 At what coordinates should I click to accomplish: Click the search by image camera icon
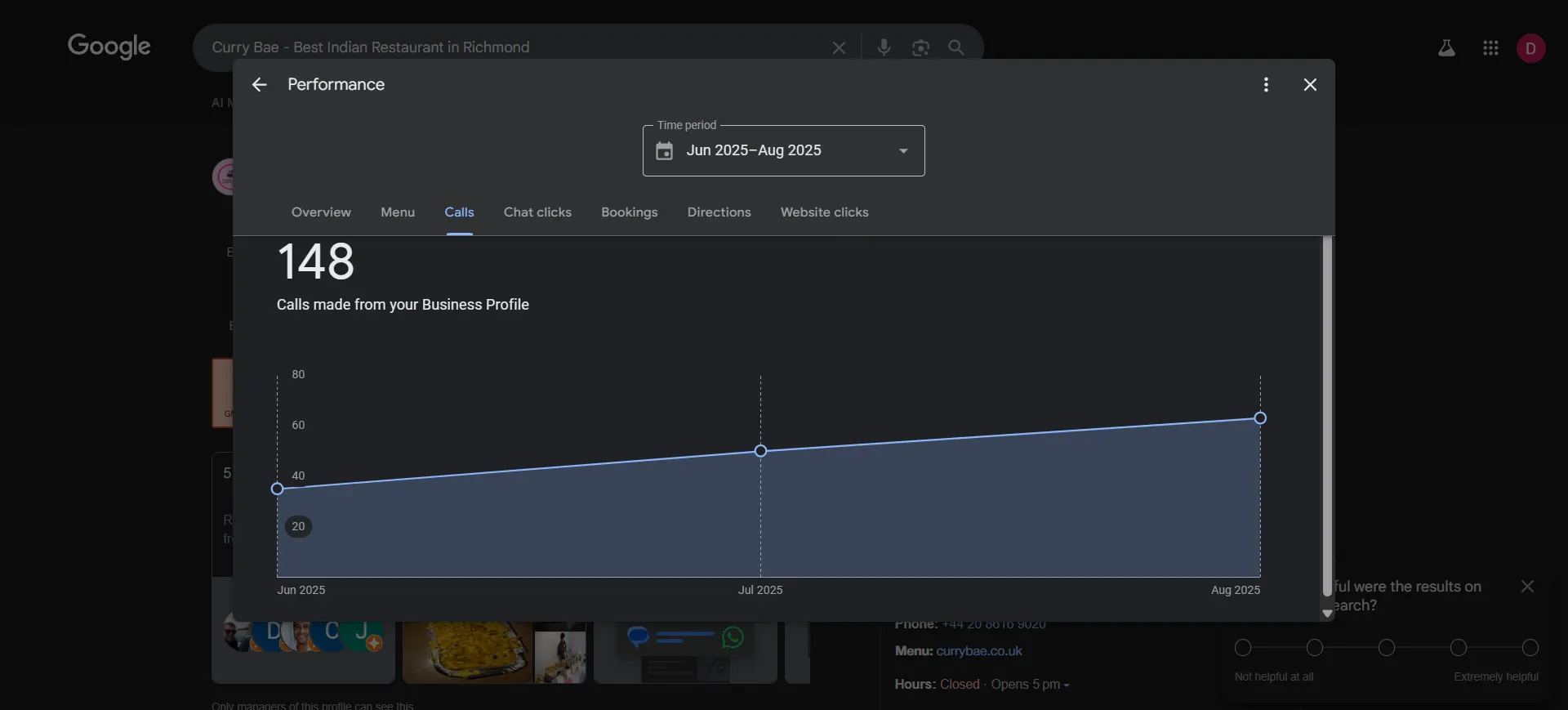[x=920, y=48]
